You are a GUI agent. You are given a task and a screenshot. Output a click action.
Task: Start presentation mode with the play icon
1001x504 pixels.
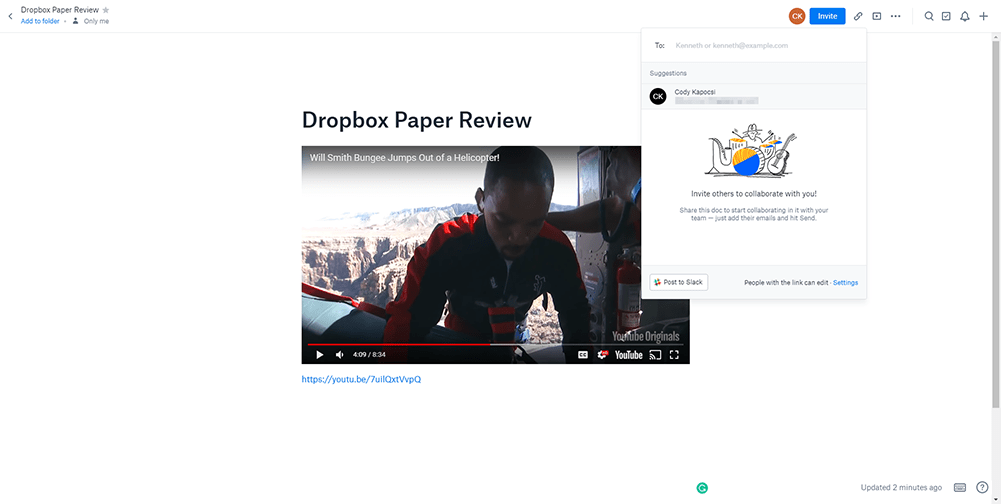[x=877, y=16]
